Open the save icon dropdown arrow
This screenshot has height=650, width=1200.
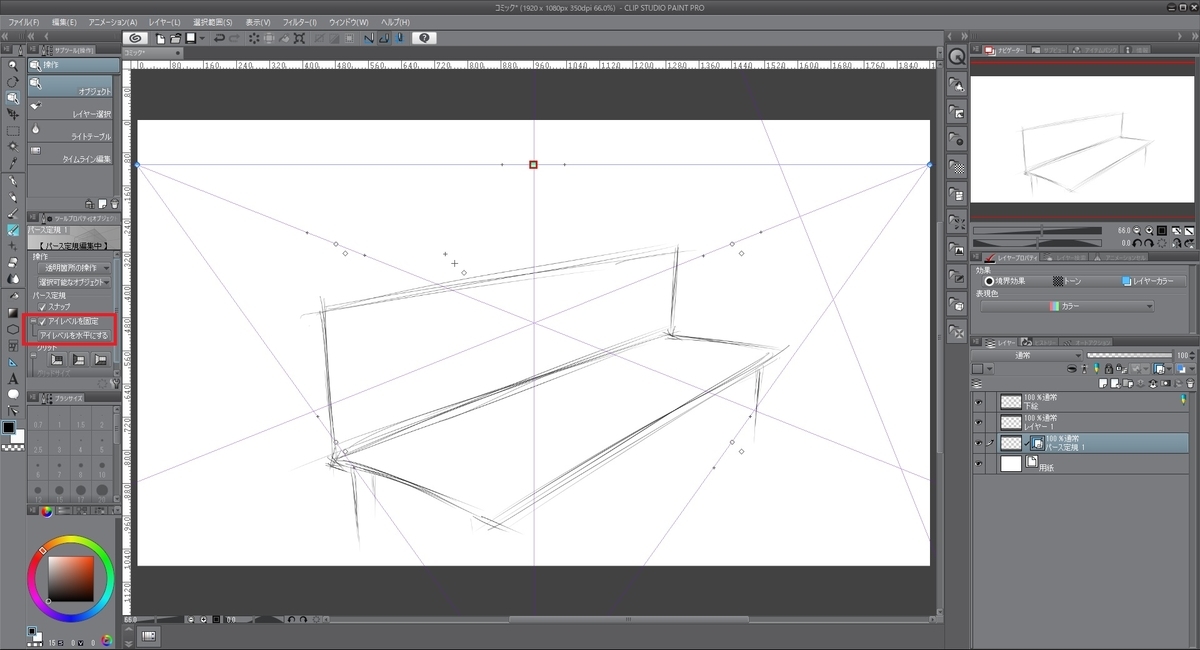202,38
